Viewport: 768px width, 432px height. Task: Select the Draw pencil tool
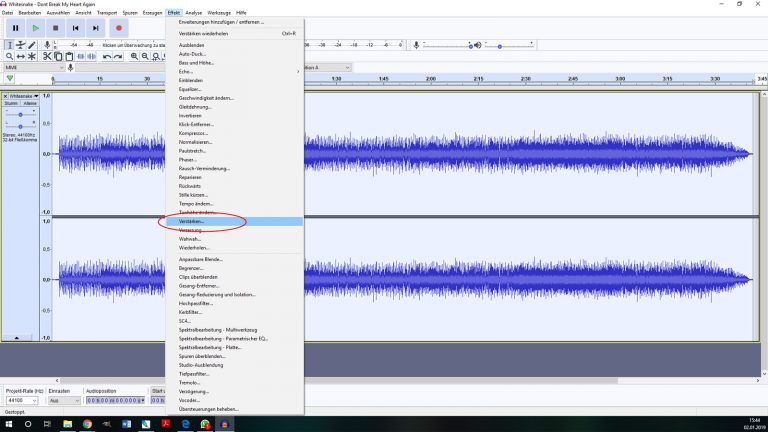click(x=33, y=45)
